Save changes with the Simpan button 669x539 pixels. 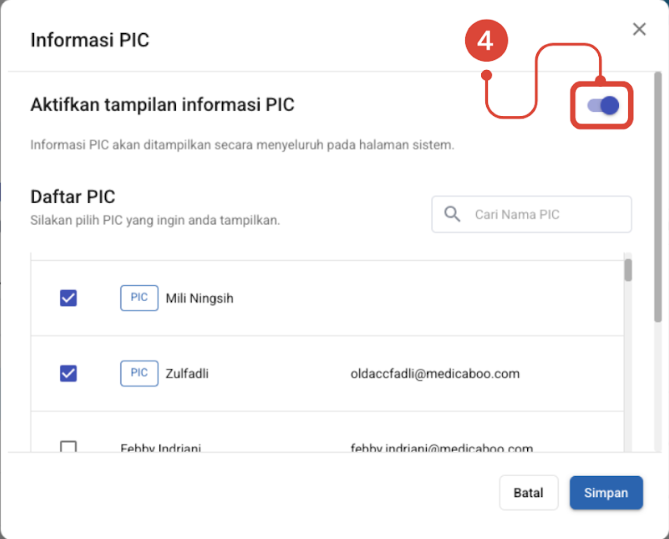[x=606, y=492]
